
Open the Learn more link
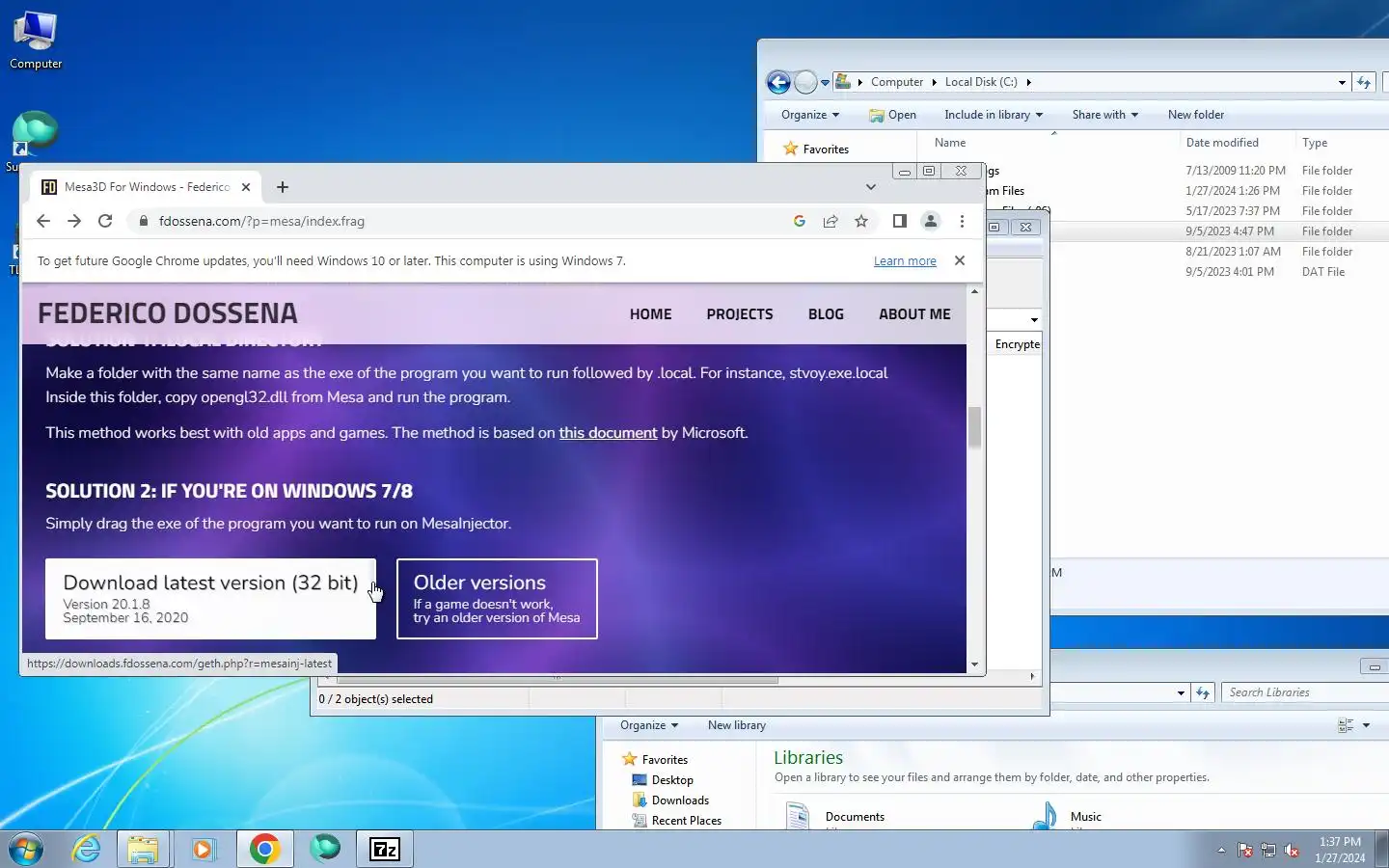coord(905,260)
